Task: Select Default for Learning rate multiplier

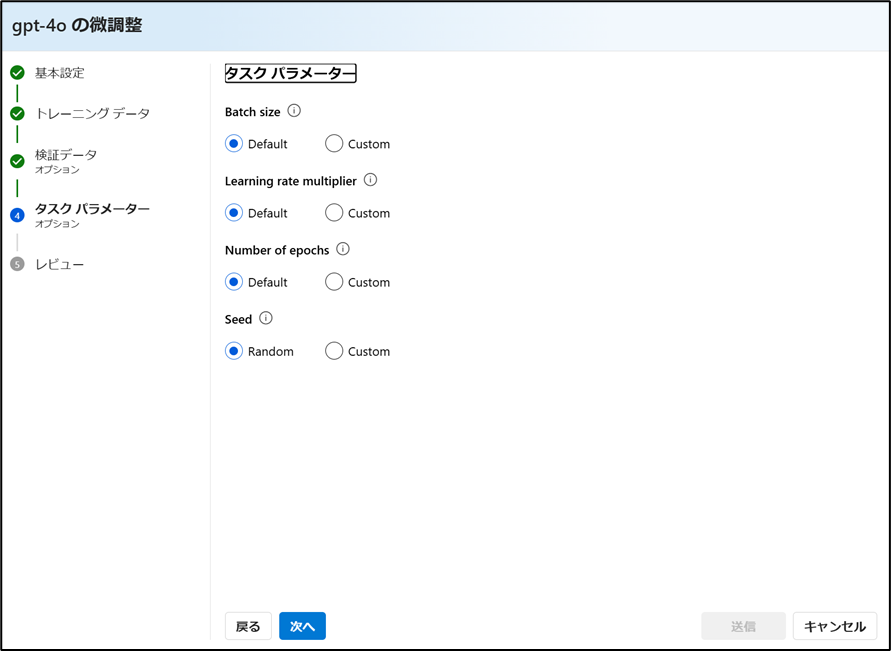Action: tap(234, 213)
